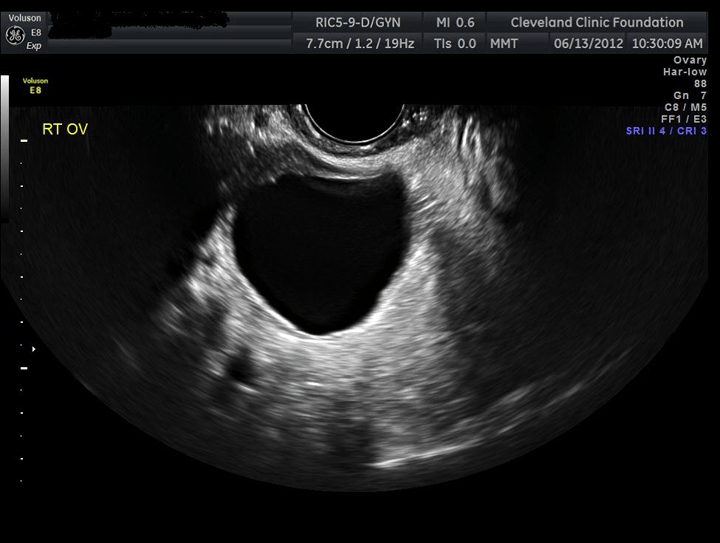The height and width of the screenshot is (543, 720).
Task: Click the MI 0.6 indicator
Action: tap(455, 22)
